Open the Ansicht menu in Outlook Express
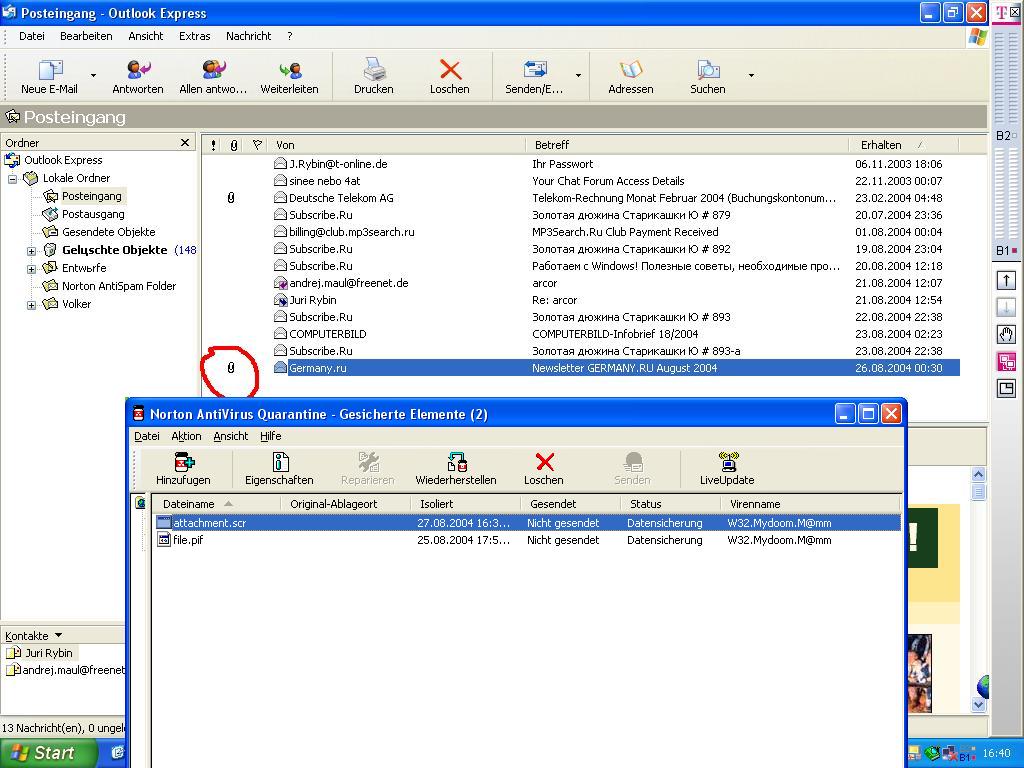Viewport: 1024px width, 768px height. [x=146, y=36]
